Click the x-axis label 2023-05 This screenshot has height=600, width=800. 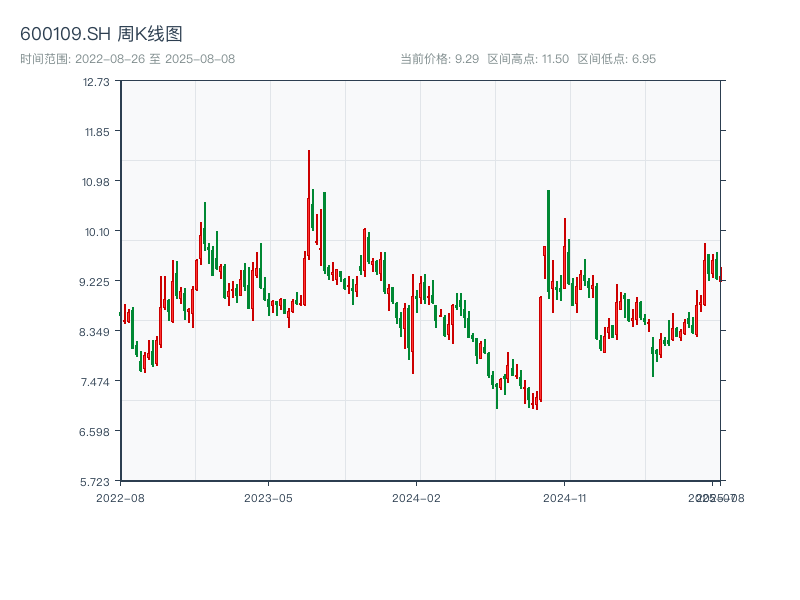[x=268, y=498]
